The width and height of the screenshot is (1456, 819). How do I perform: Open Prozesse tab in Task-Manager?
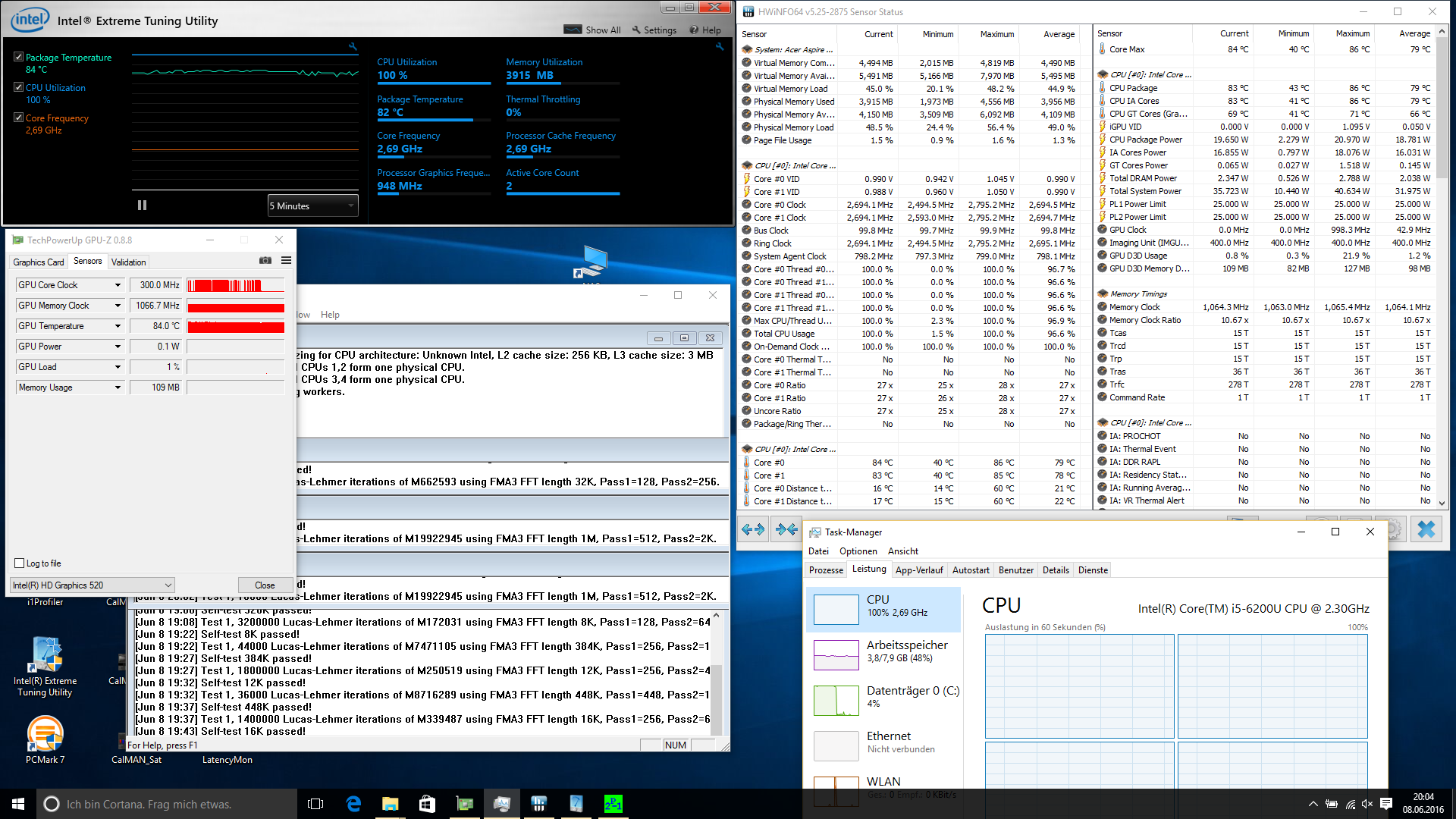[x=826, y=570]
